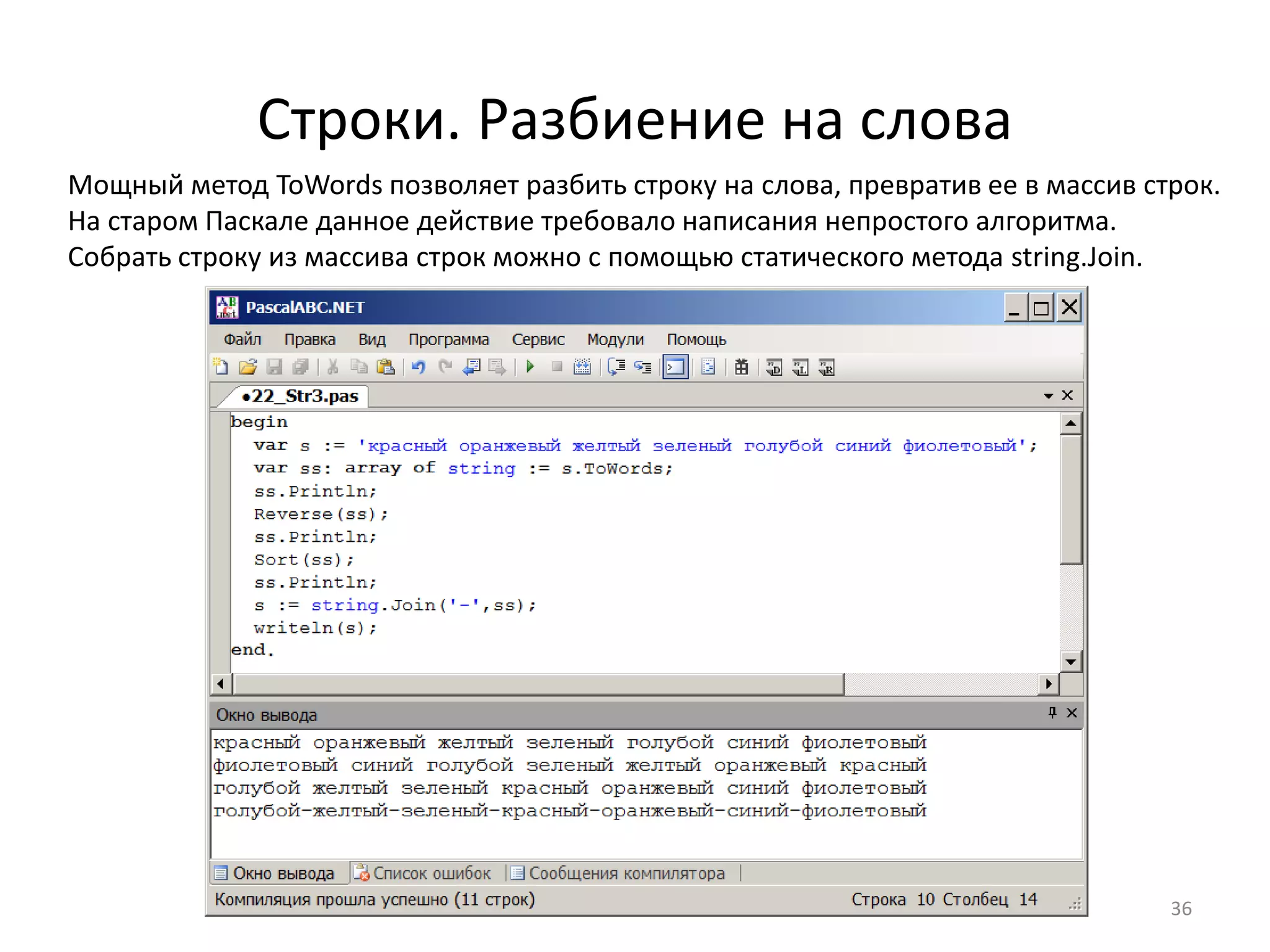The width and height of the screenshot is (1270, 952).
Task: Click the Format Code icon
Action: (x=708, y=367)
